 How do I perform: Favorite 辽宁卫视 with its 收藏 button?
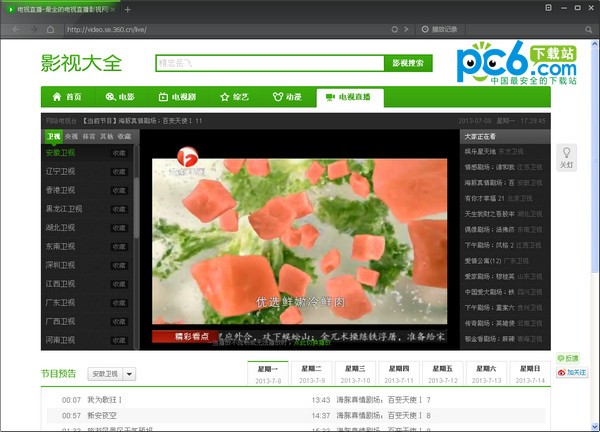pos(119,171)
